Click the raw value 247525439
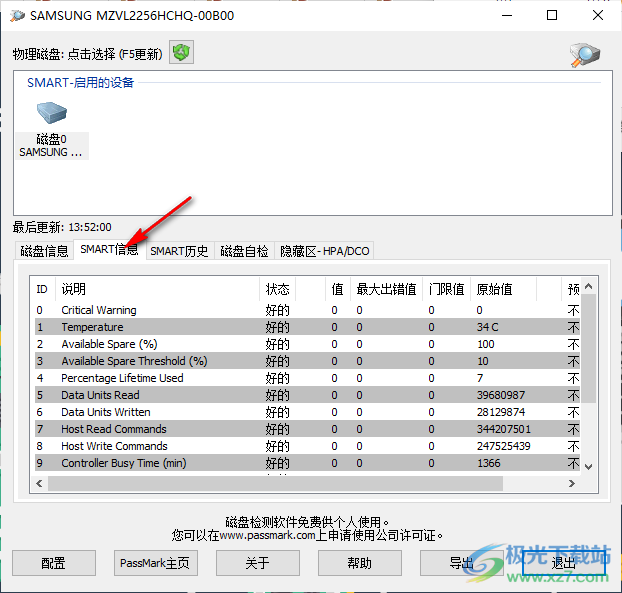Image resolution: width=622 pixels, height=593 pixels. (503, 446)
